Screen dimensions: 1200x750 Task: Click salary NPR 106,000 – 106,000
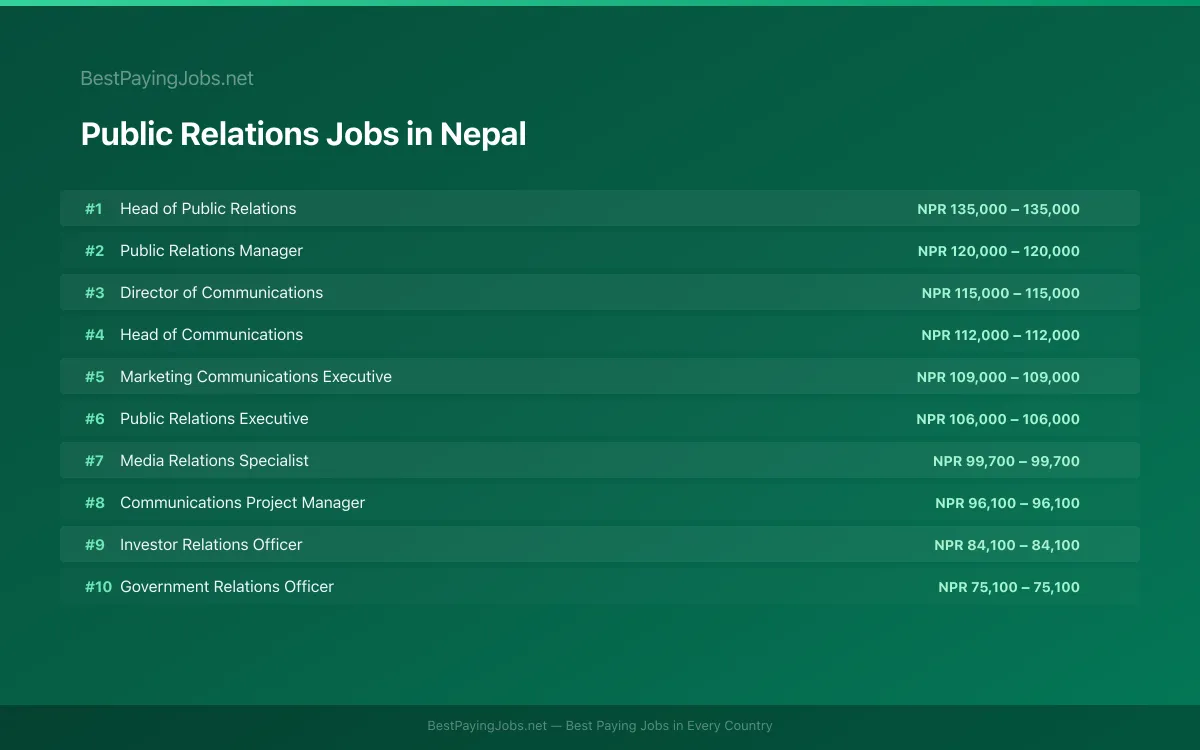coord(998,419)
